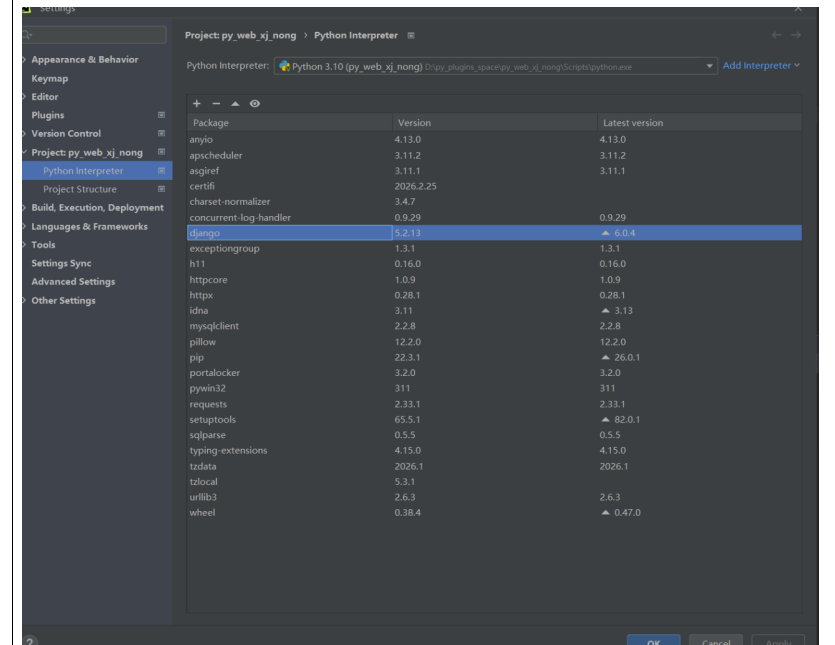The width and height of the screenshot is (835, 645).
Task: Click the Cancel button
Action: click(x=716, y=640)
